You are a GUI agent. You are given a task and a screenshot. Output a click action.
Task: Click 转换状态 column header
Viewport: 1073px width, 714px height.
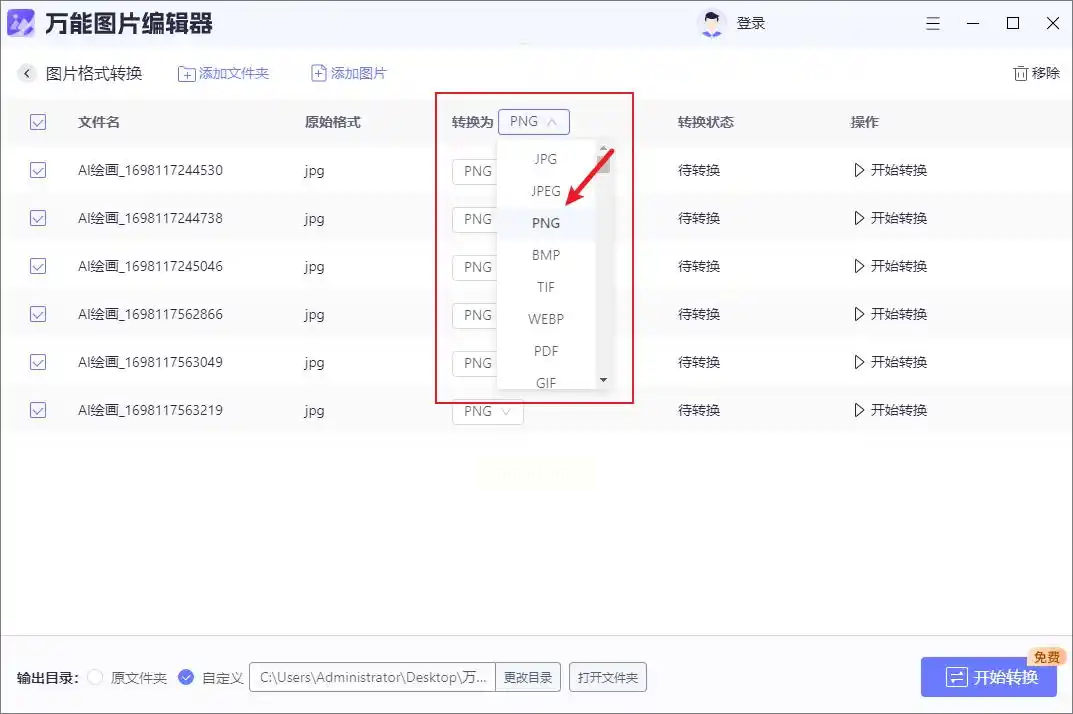706,122
